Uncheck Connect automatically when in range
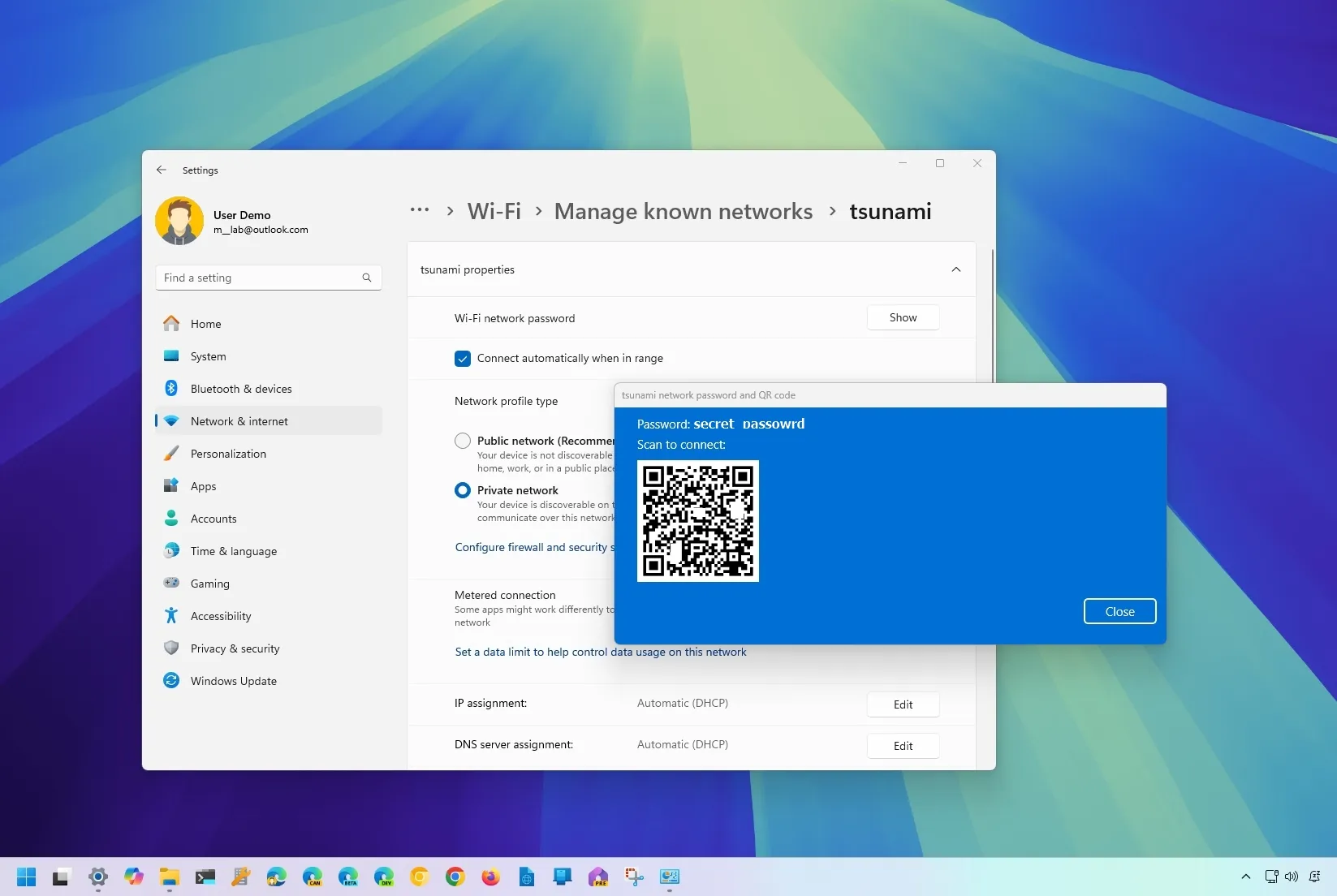This screenshot has height=896, width=1337. coord(463,358)
